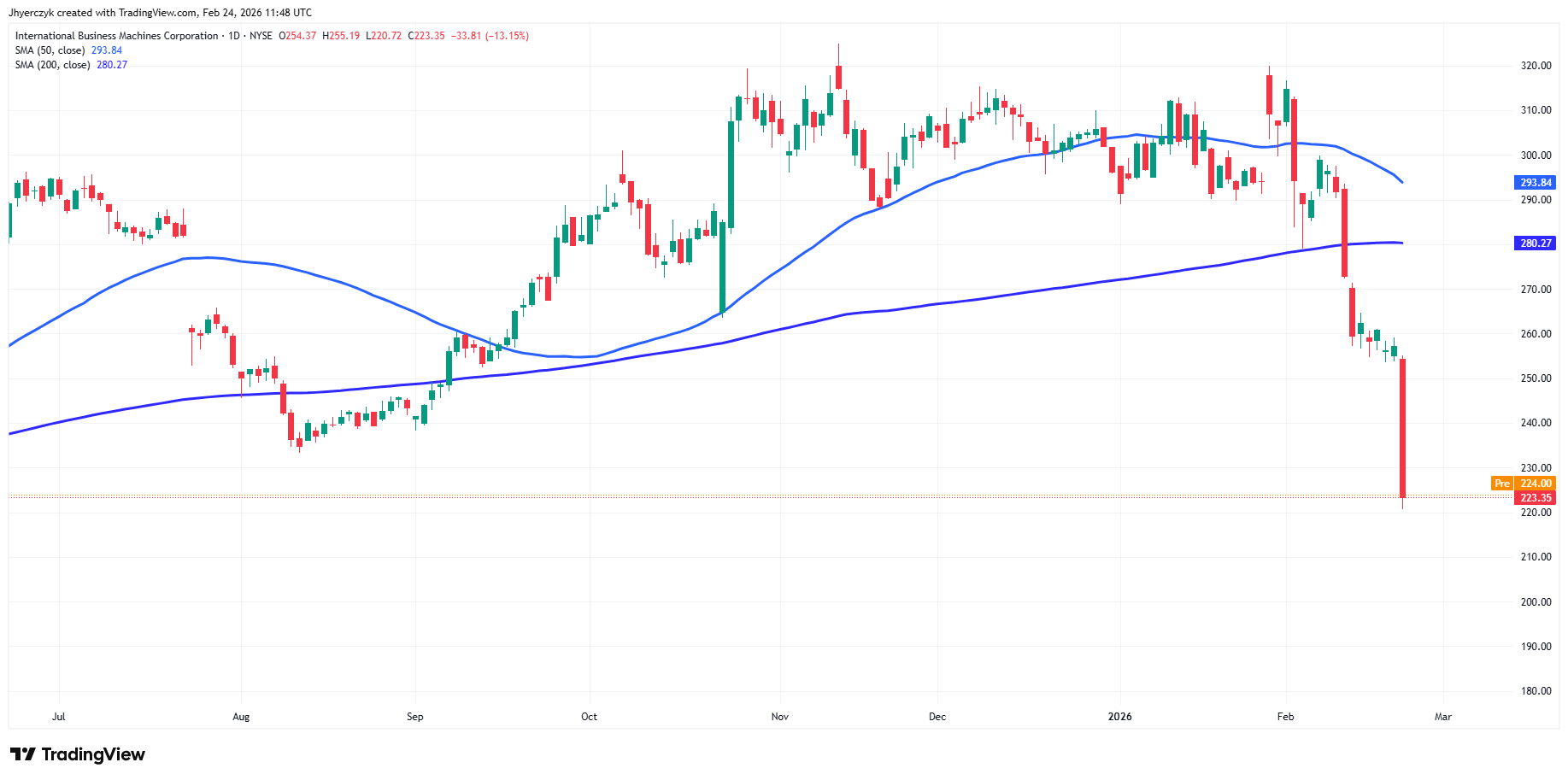Click the blue 293.84 price axis label
The image size is (1568, 780).
tap(1536, 183)
